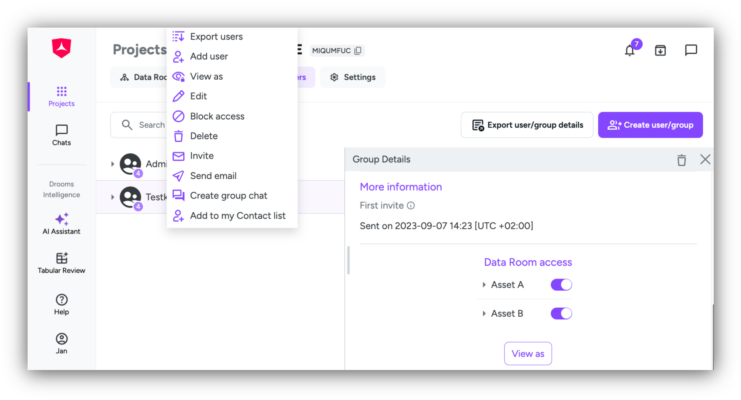This screenshot has width=741, height=400.
Task: Open Chats from the sidebar
Action: click(61, 135)
